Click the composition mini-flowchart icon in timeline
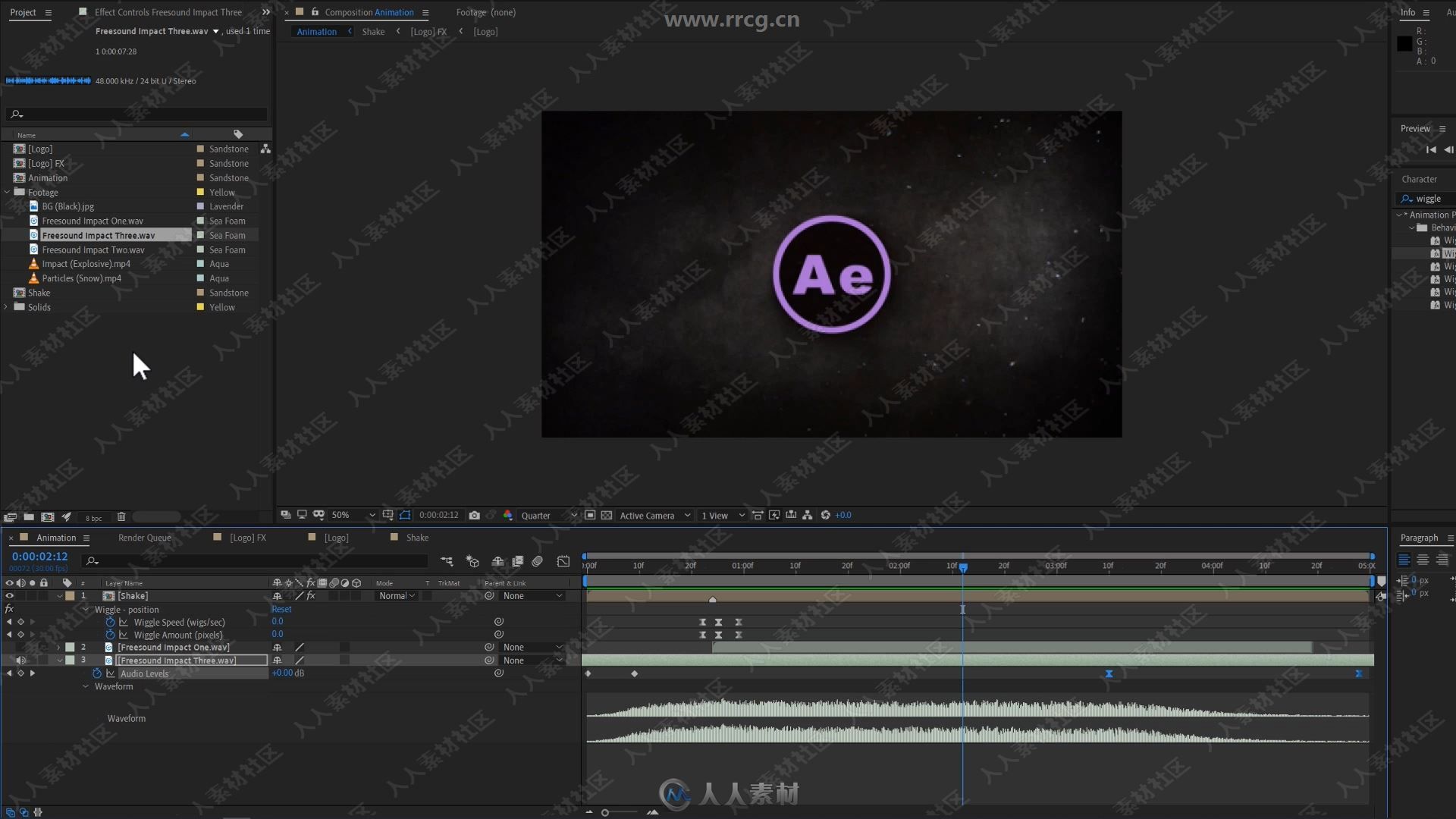Screen dimensions: 1456x819 pyautogui.click(x=447, y=561)
